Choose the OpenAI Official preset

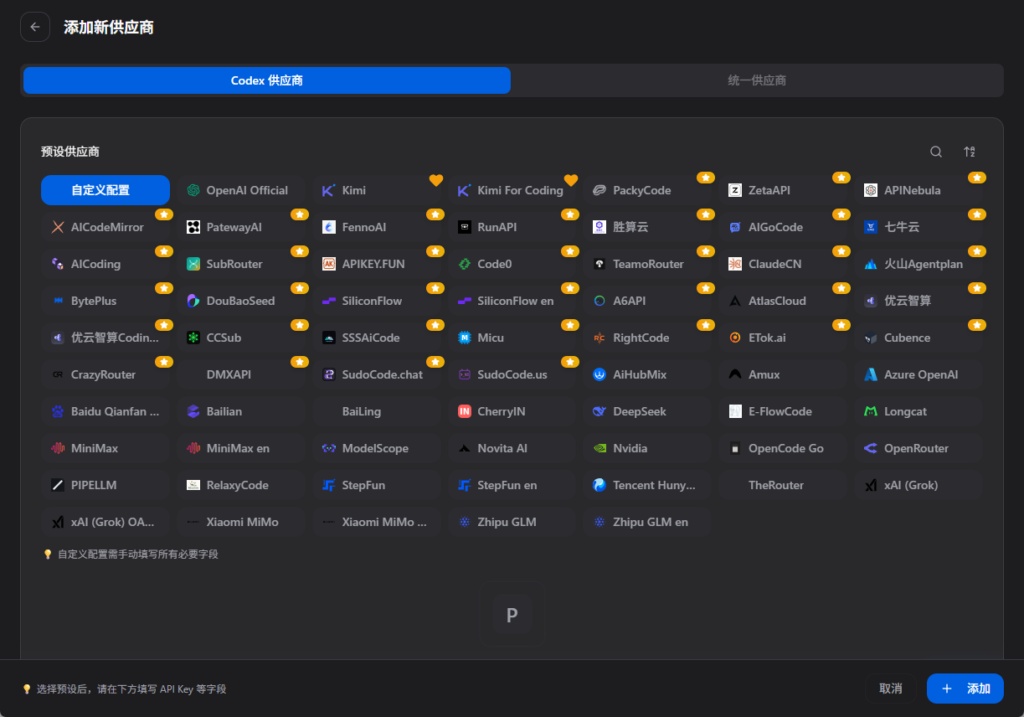pyautogui.click(x=241, y=190)
